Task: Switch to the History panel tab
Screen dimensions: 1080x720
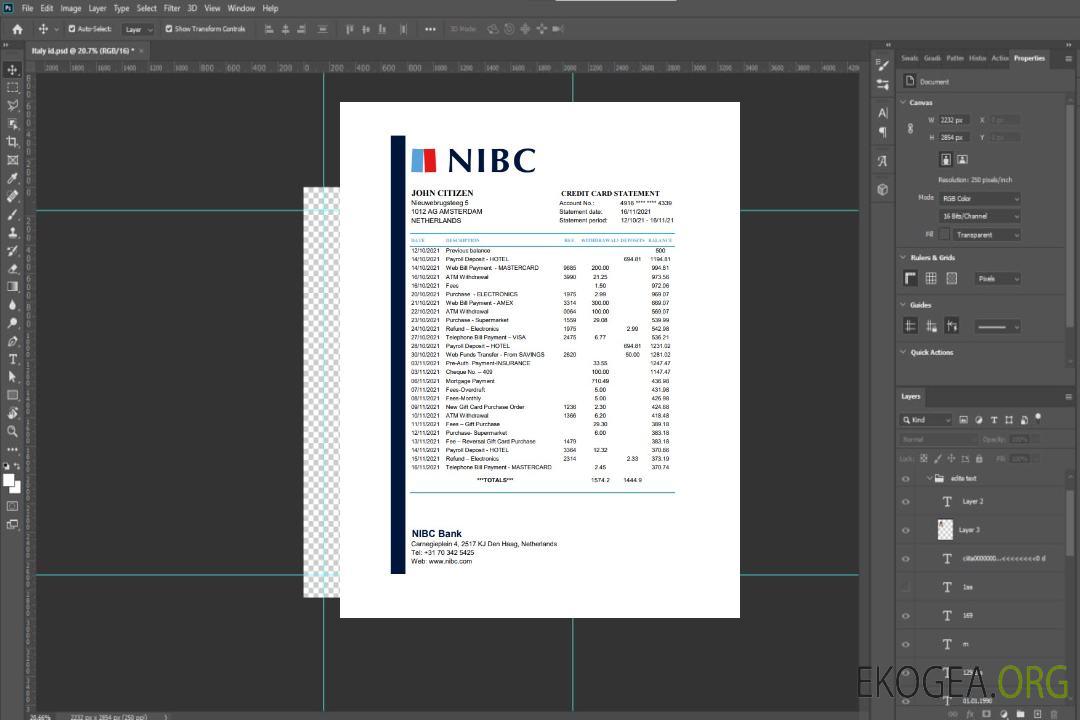Action: click(x=977, y=58)
